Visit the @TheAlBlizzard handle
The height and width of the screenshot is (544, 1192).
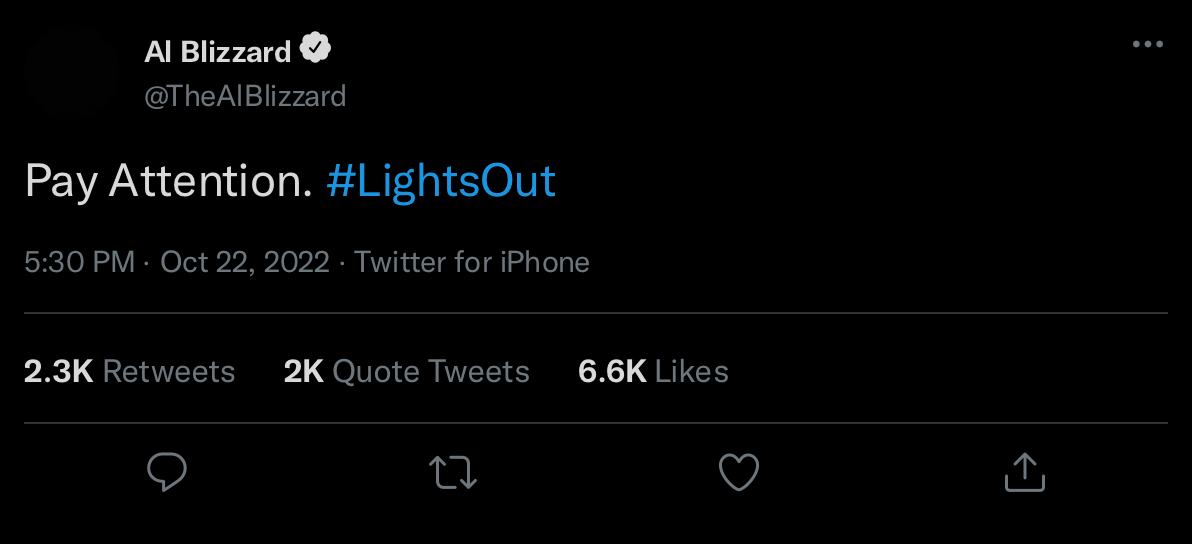point(245,96)
